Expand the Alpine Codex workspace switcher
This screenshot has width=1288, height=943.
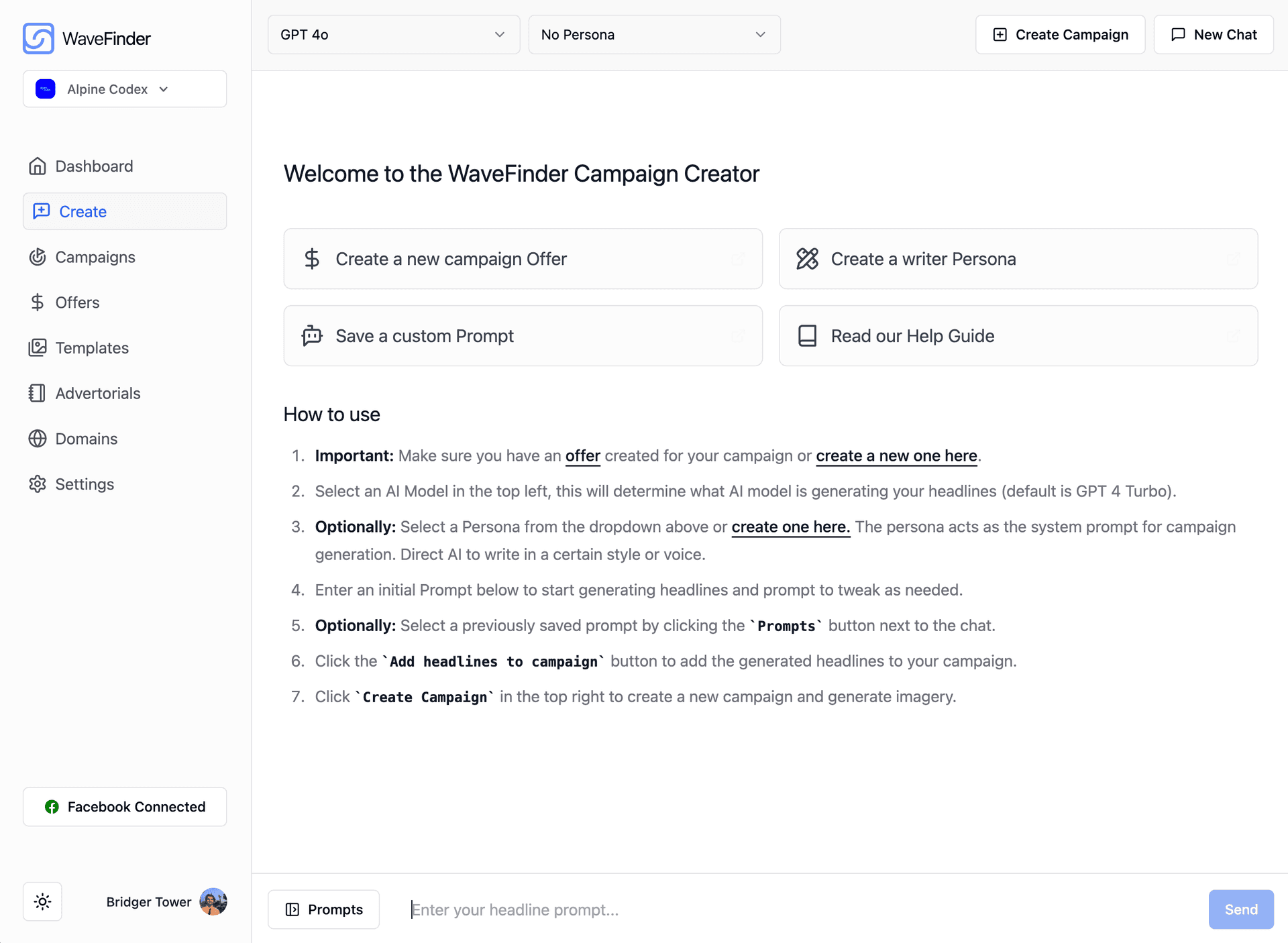coord(125,89)
